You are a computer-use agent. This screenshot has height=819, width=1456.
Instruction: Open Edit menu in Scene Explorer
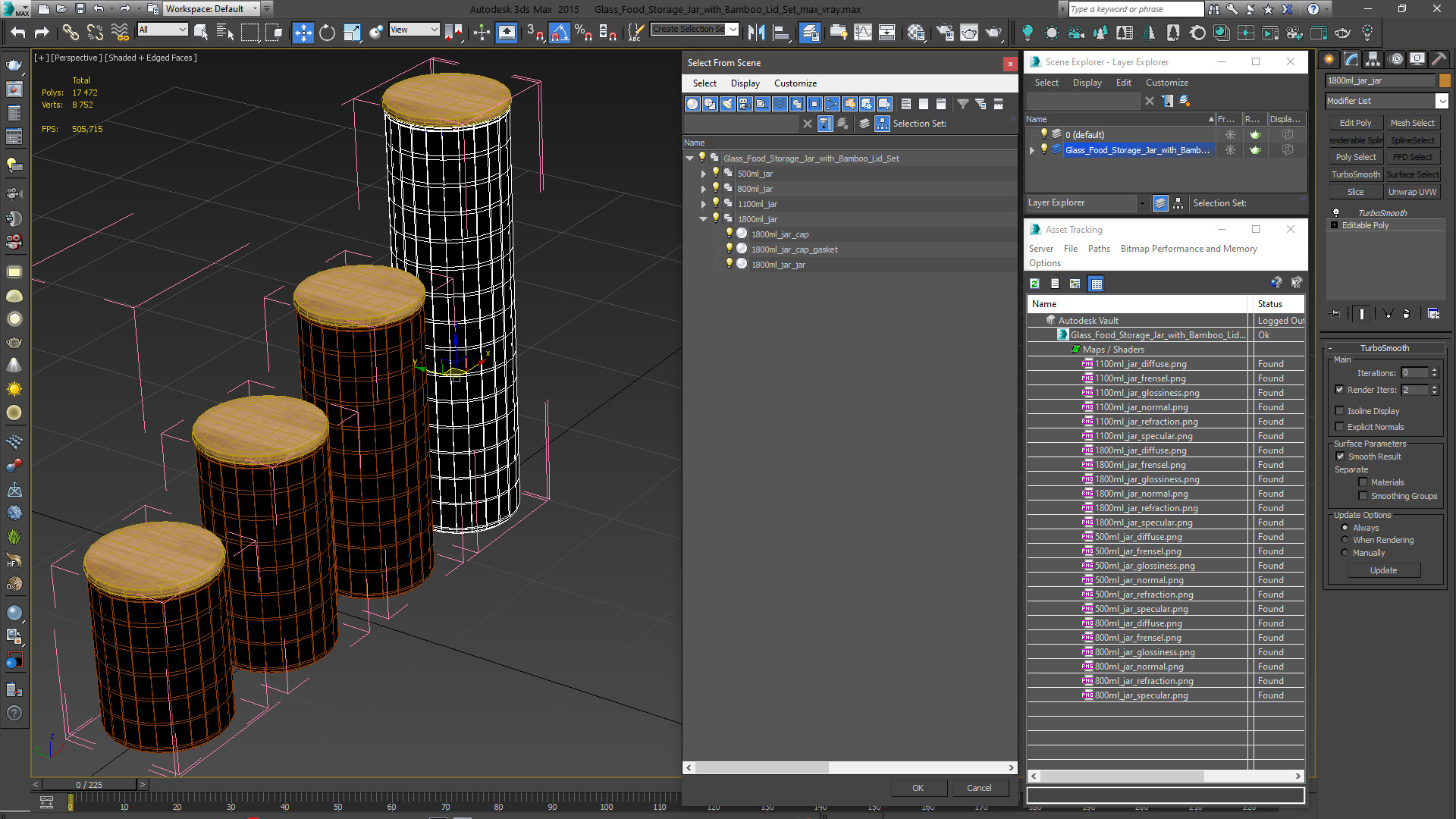point(1123,83)
